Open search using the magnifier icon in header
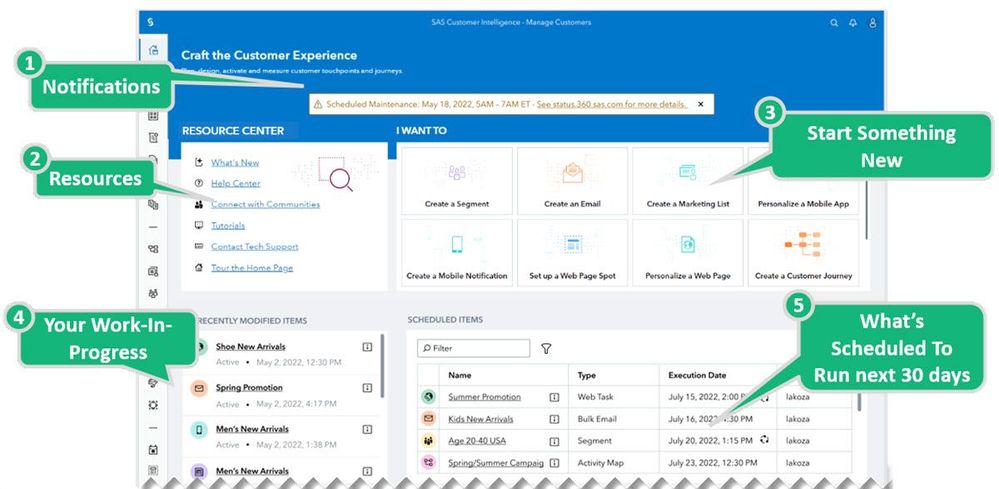999x489 pixels. pyautogui.click(x=834, y=22)
